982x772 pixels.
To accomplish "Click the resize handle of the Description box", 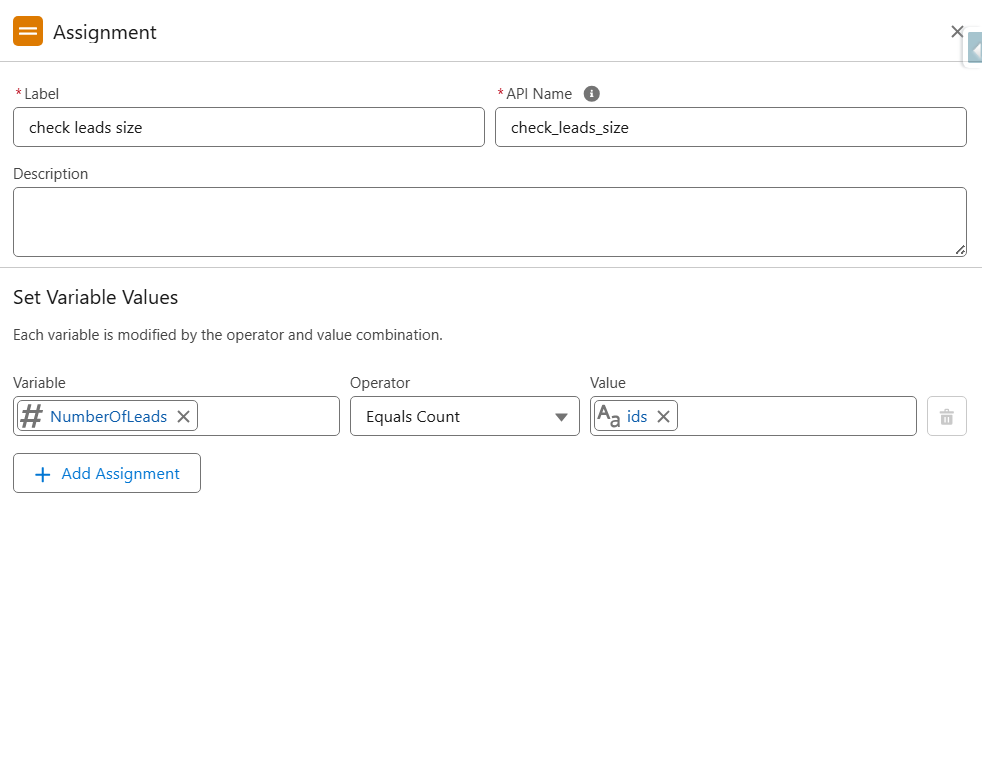I will (961, 252).
